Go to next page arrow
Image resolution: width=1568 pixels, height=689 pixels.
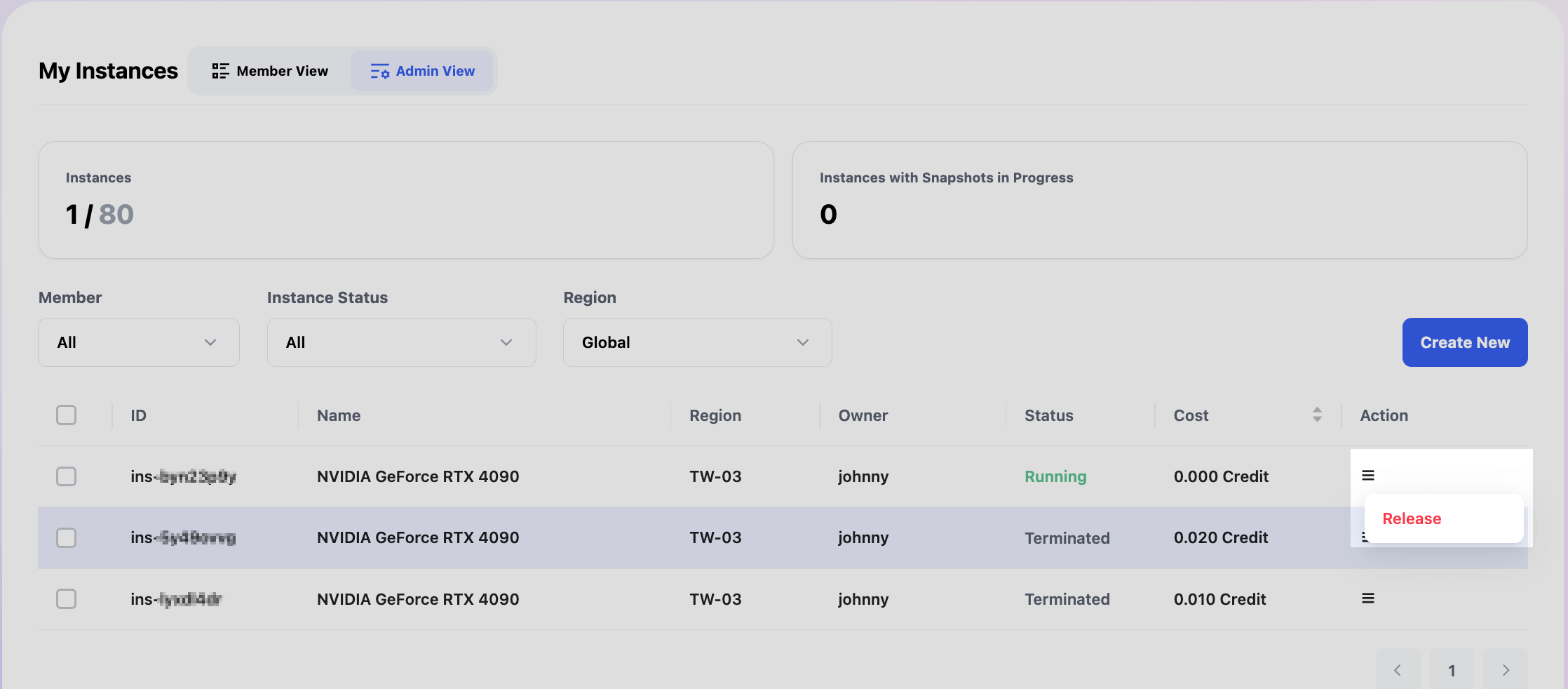1505,670
